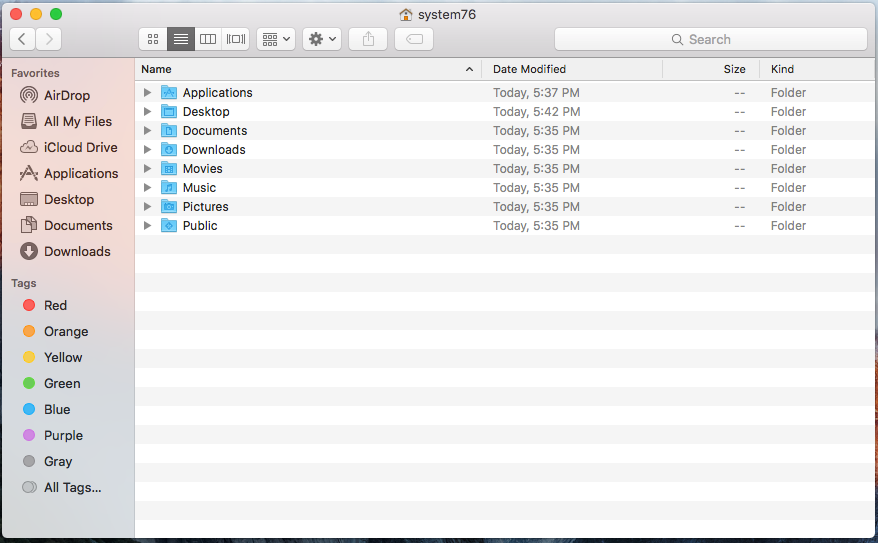Open the Action gear dropdown menu
This screenshot has height=543, width=878.
(322, 39)
